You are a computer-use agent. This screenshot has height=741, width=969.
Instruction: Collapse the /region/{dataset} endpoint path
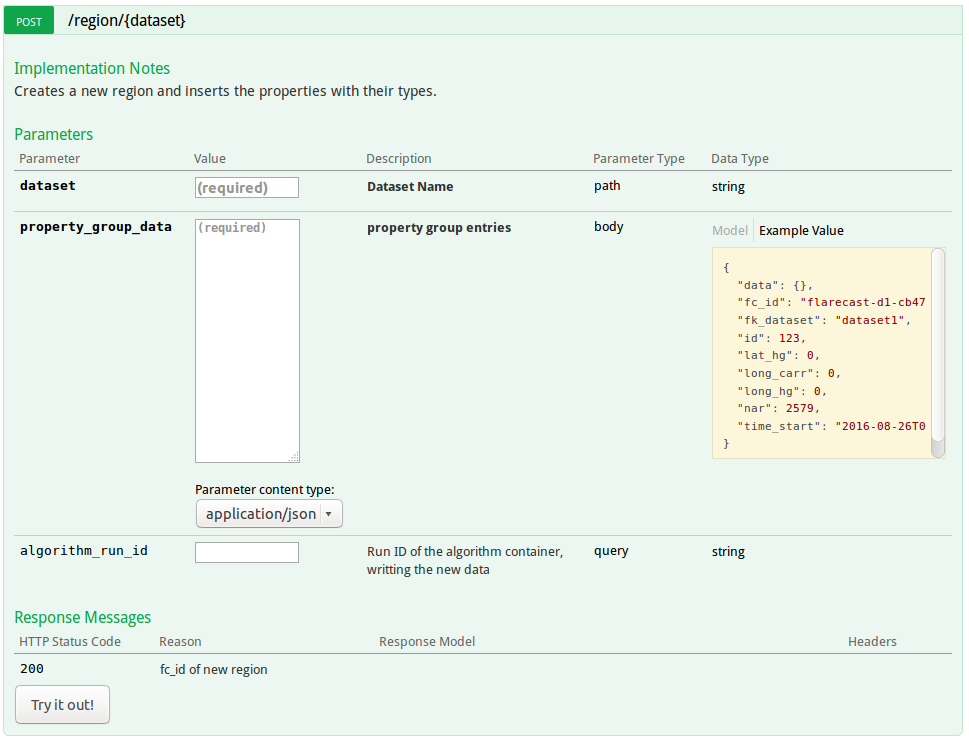coord(126,20)
